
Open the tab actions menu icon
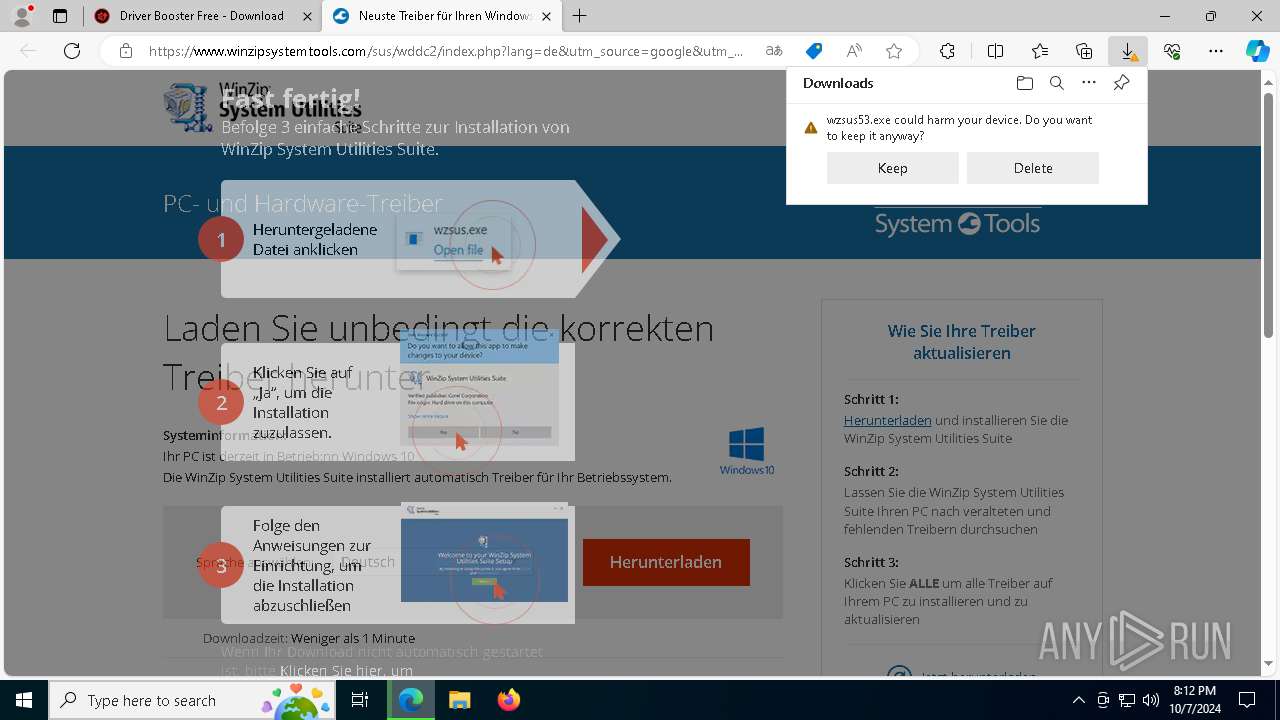click(x=60, y=16)
